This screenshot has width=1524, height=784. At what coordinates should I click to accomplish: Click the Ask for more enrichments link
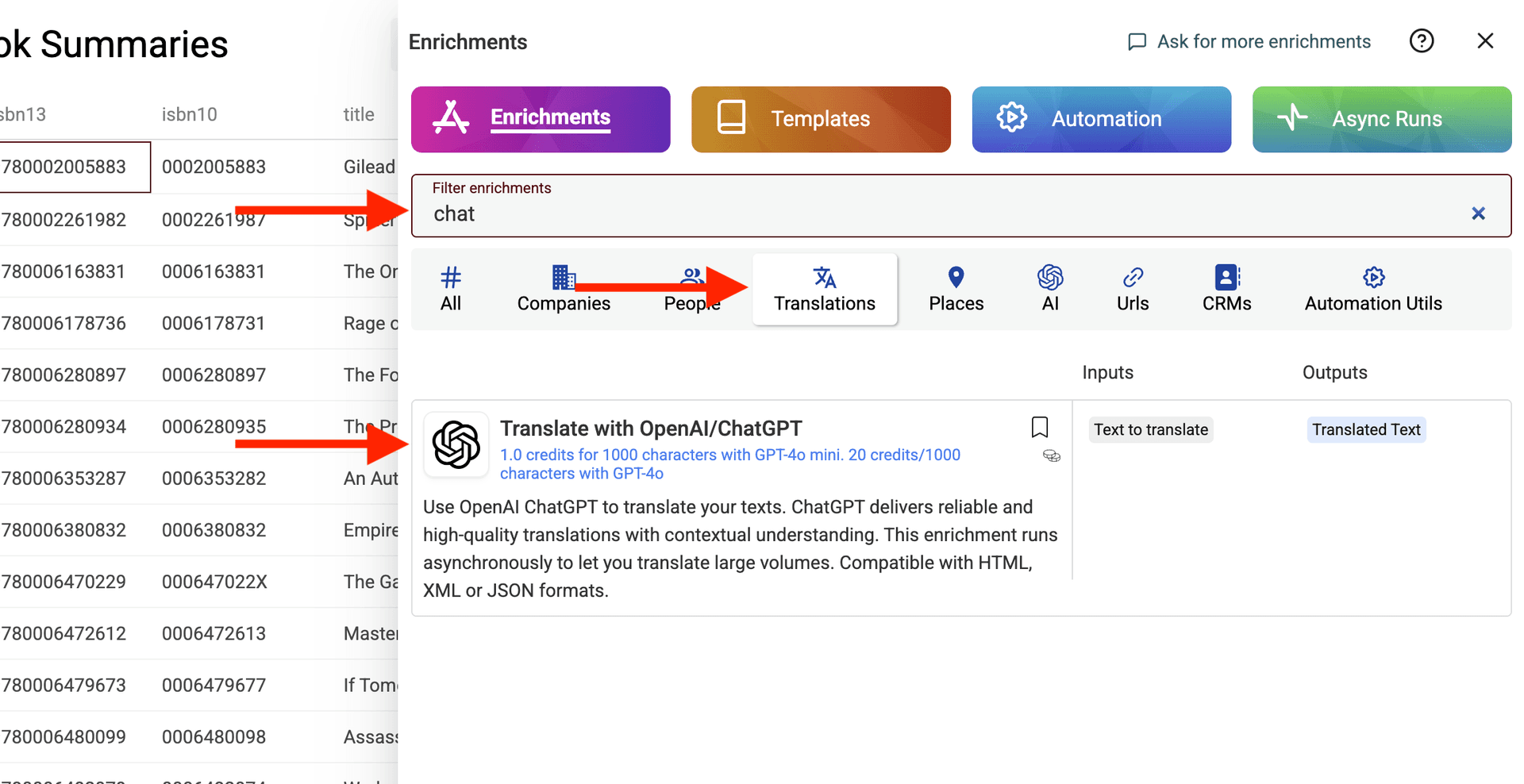coord(1264,41)
